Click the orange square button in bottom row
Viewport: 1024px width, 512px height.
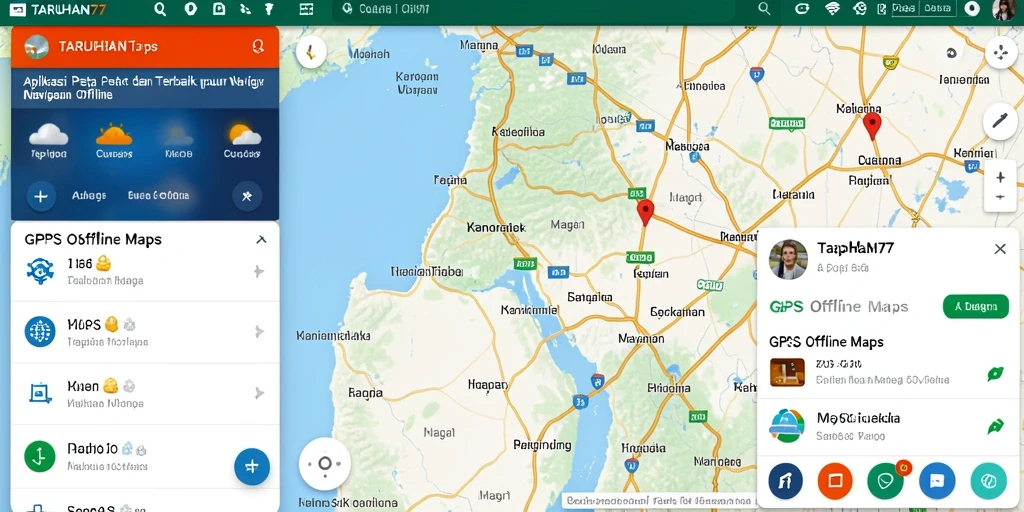pyautogui.click(x=835, y=481)
